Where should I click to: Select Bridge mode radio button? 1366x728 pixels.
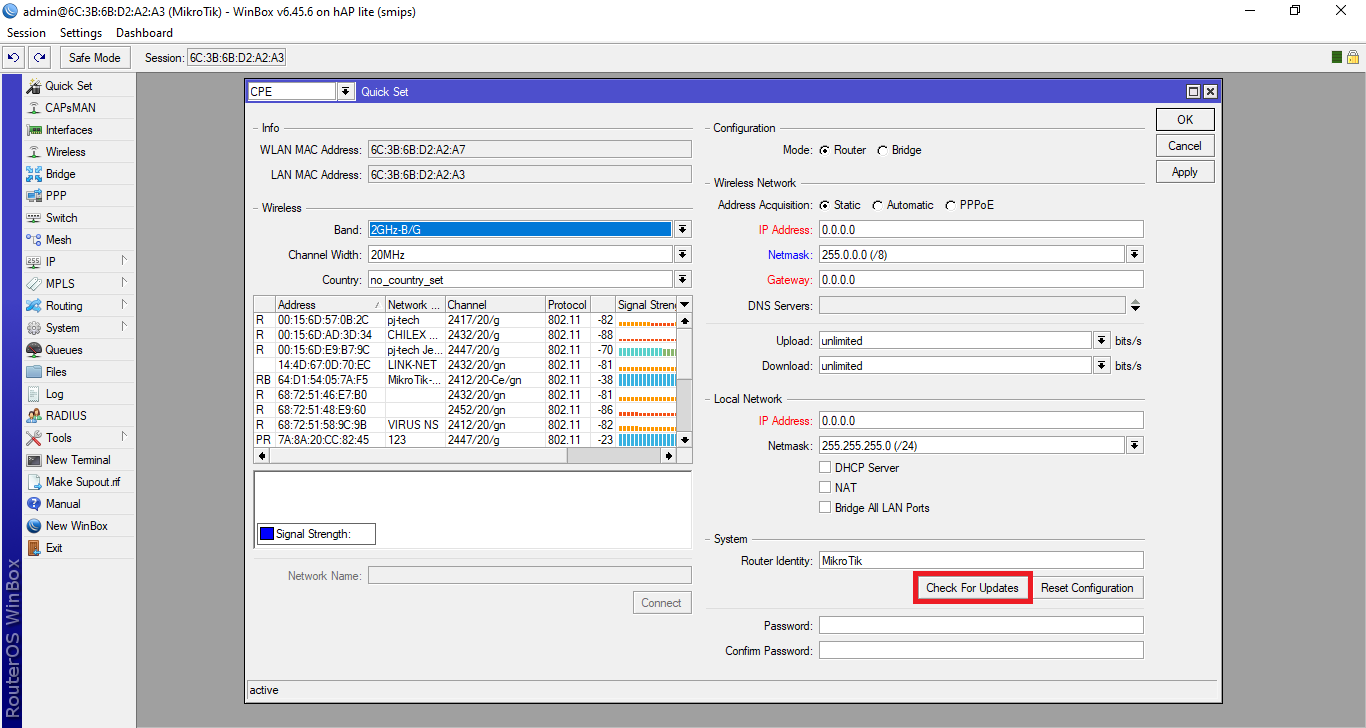click(x=882, y=150)
